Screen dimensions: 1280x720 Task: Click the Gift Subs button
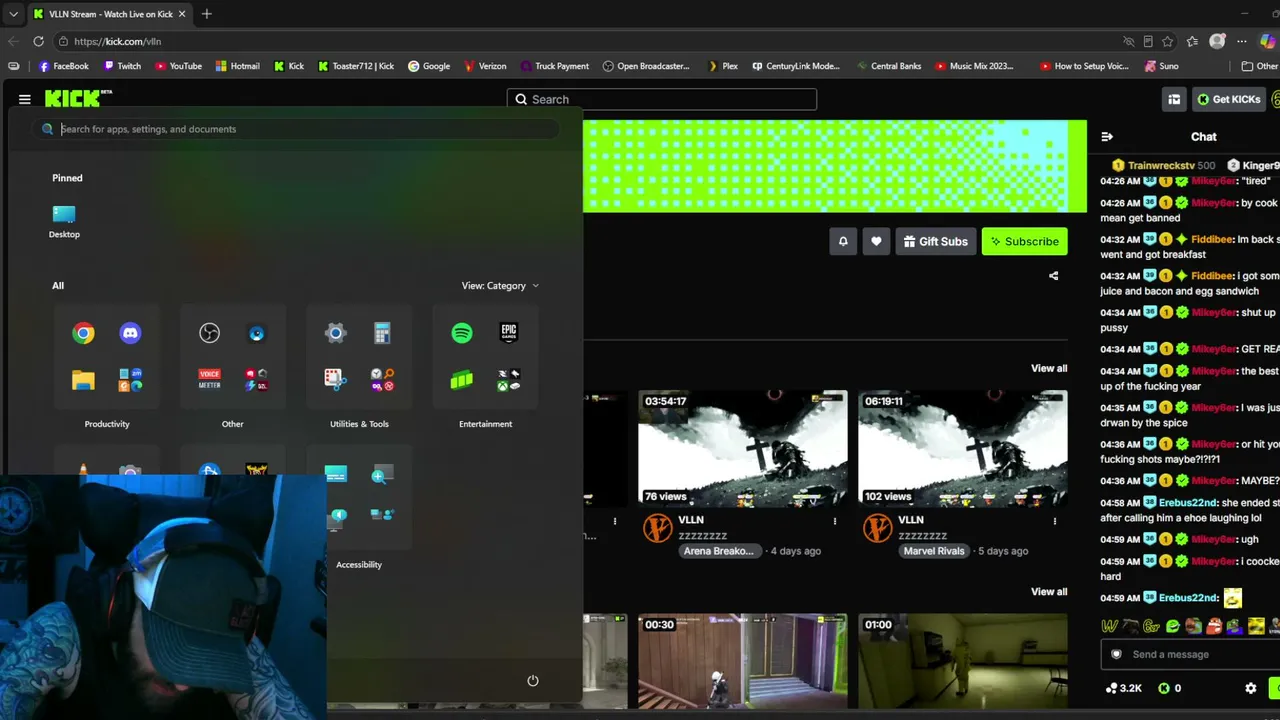[x=935, y=241]
